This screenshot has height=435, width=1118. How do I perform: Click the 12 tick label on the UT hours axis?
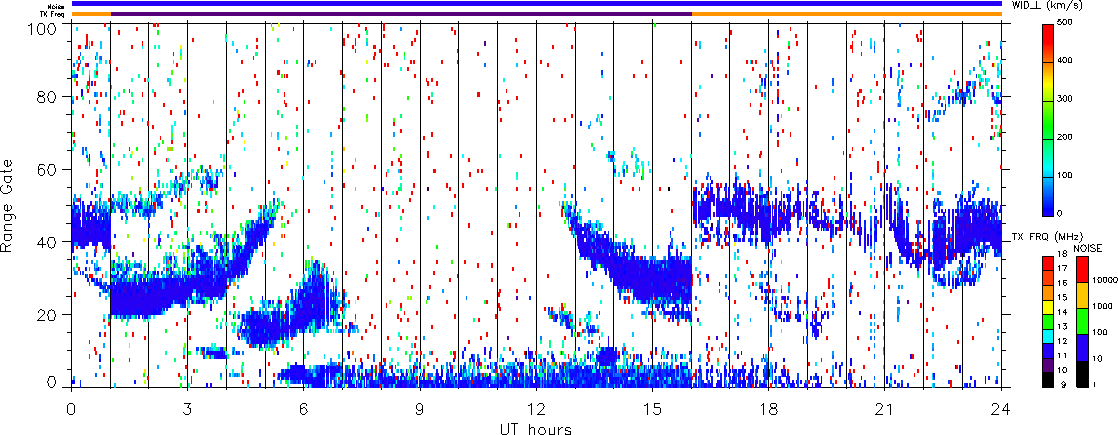[536, 409]
